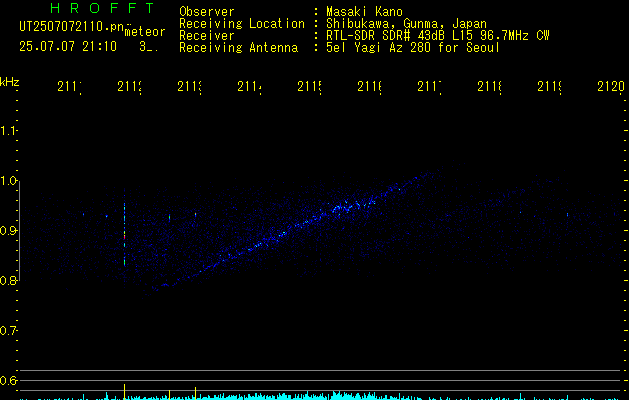Screen dimensions: 629x400
Task: Click the 'meteor' label under the file name
Action: (145, 32)
